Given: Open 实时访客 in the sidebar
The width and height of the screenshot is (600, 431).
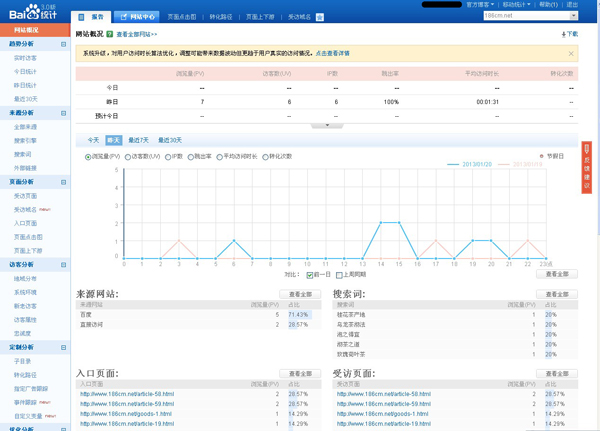Looking at the screenshot, I should coord(26,58).
